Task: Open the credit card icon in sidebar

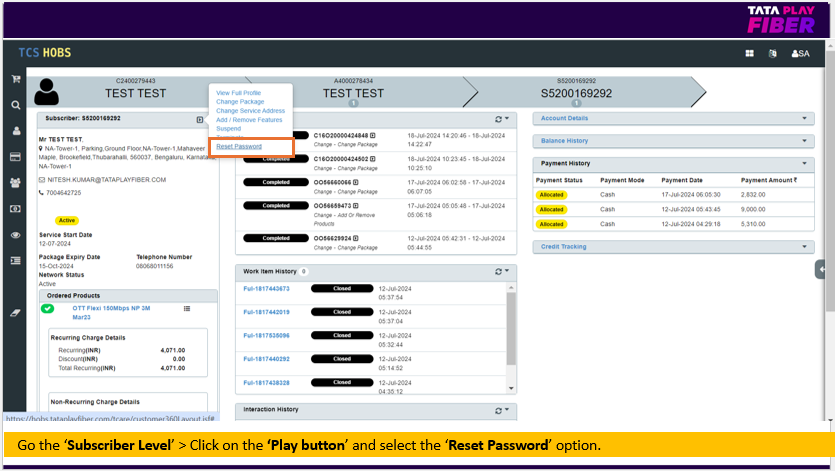Action: click(x=15, y=157)
